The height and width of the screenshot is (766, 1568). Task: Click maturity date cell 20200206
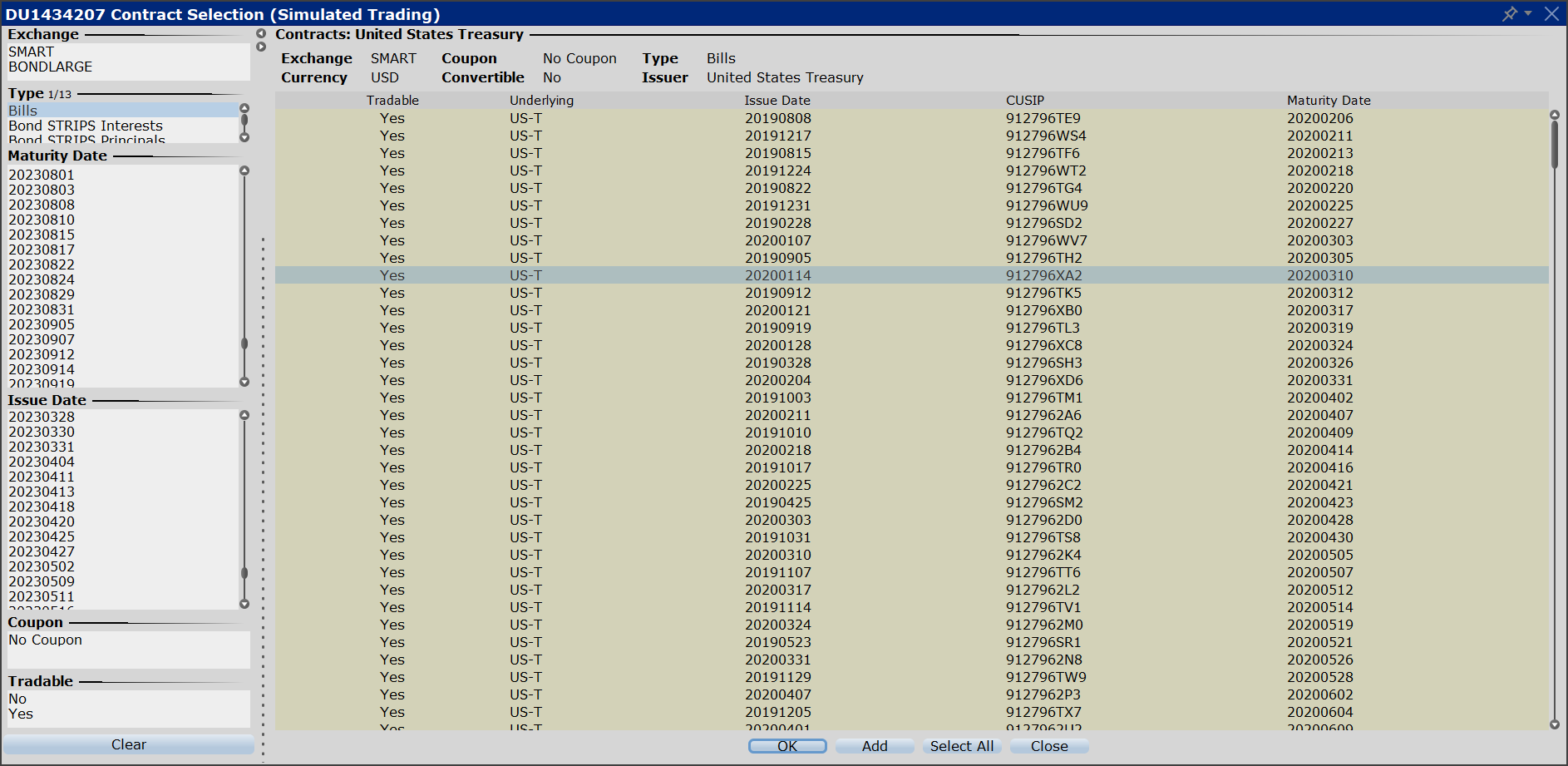coord(1320,118)
